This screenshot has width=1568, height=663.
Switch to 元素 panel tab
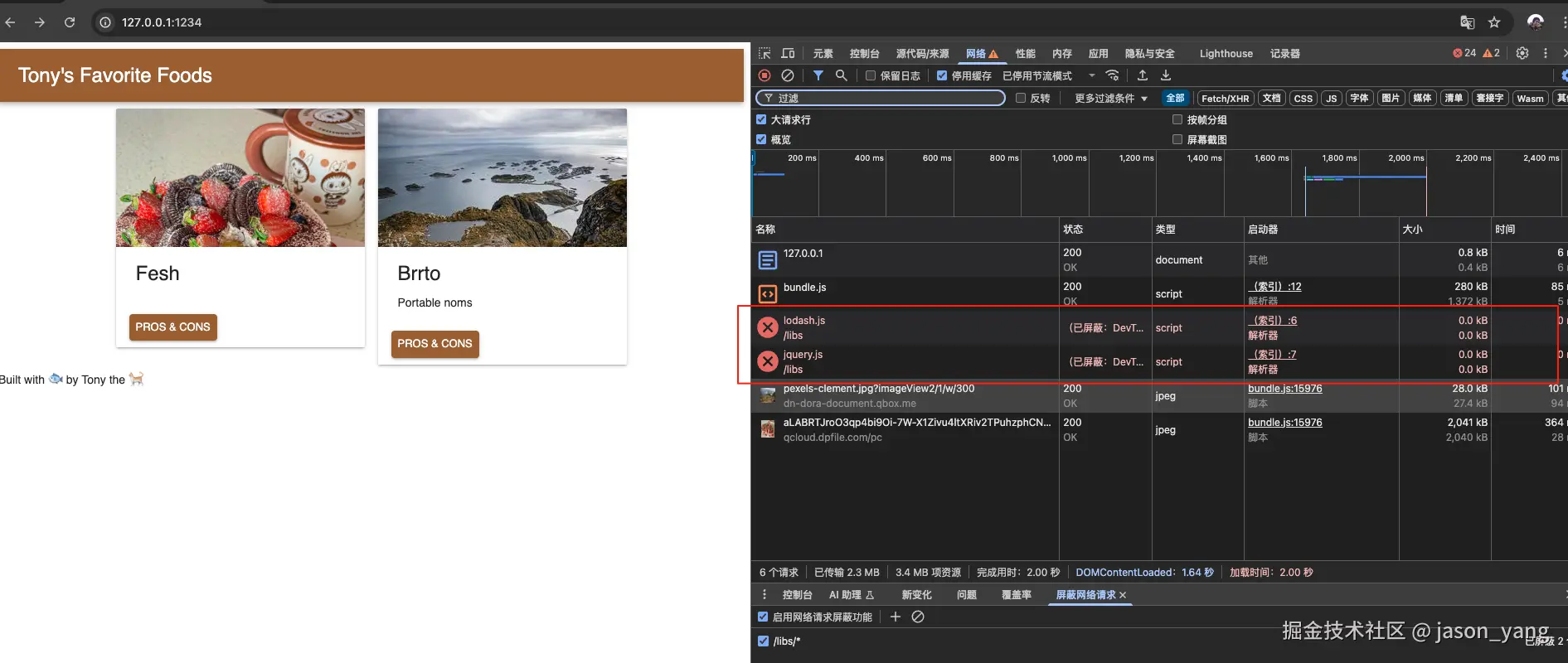click(x=823, y=53)
